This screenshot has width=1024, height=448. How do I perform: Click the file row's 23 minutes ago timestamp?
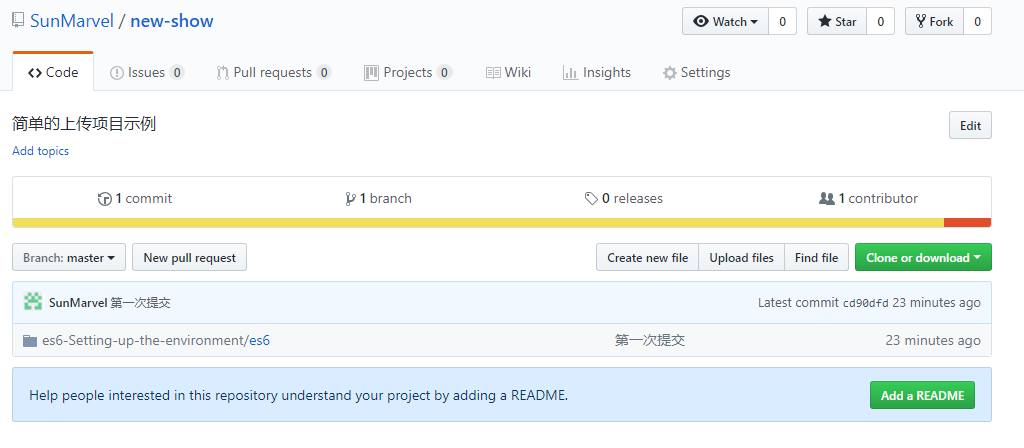933,340
